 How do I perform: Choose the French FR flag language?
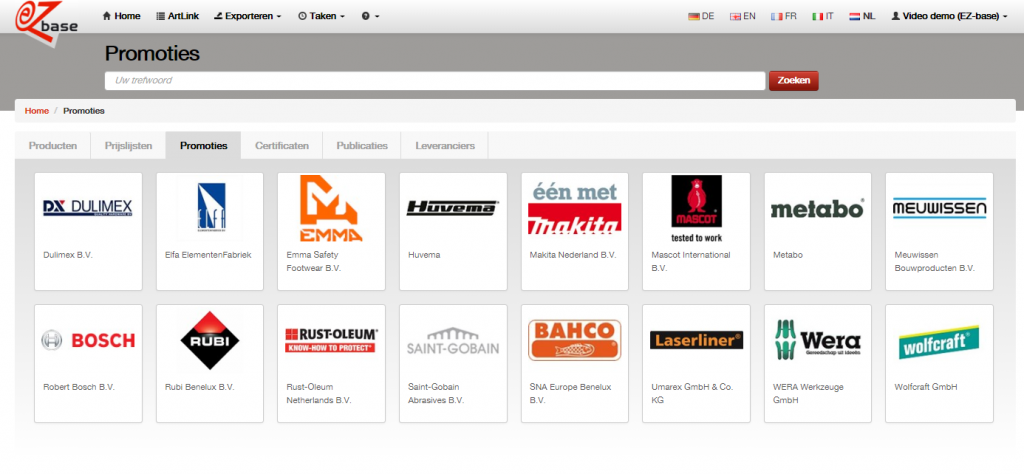784,16
